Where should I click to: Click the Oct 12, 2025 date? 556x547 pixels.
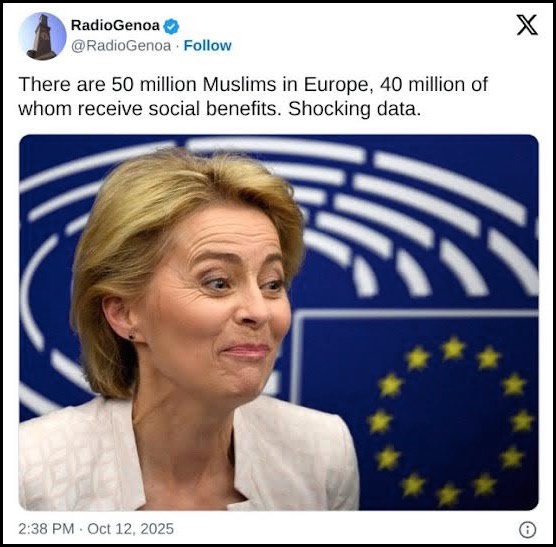click(x=130, y=529)
